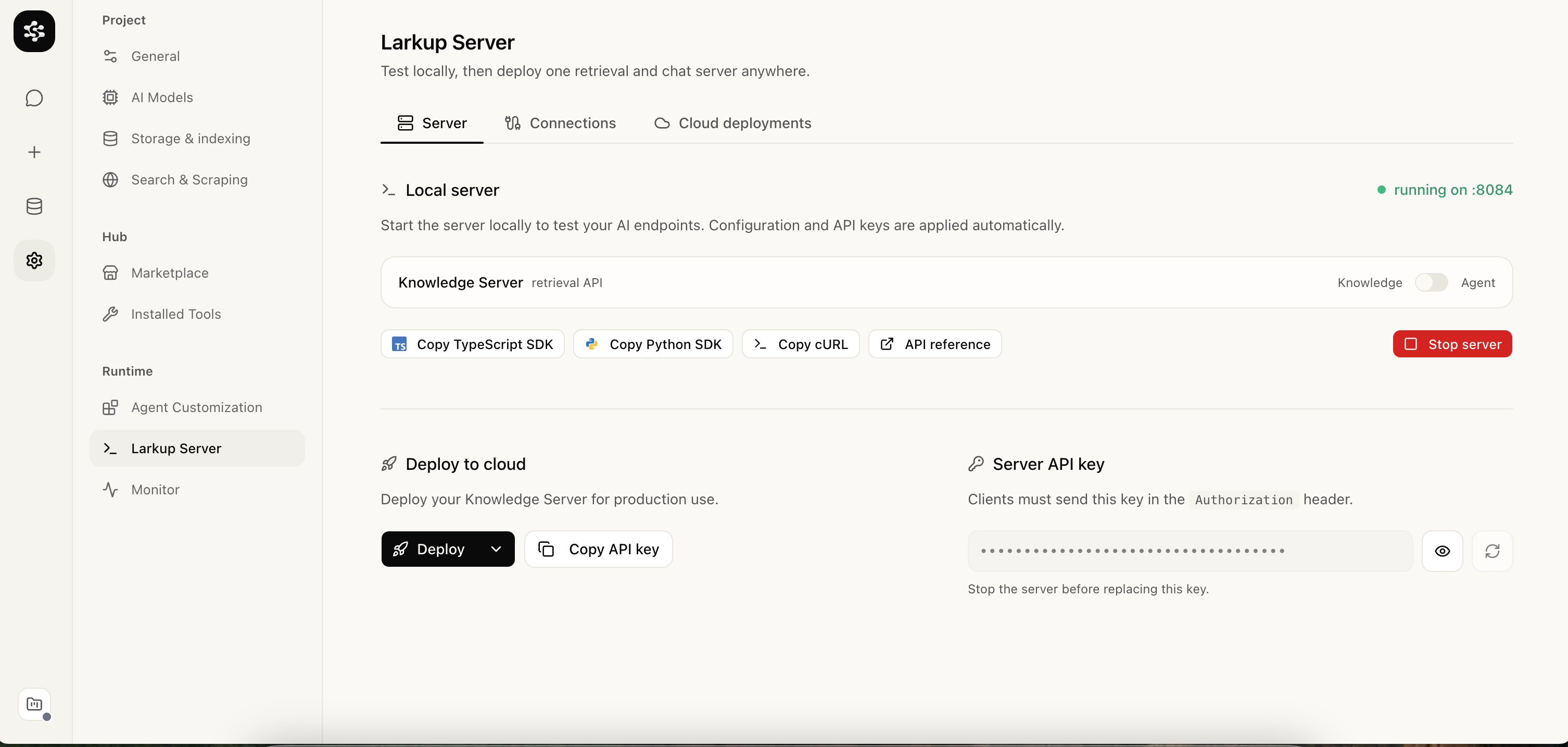The image size is (1568, 747).
Task: Copy the Python SDK snippet
Action: (653, 344)
